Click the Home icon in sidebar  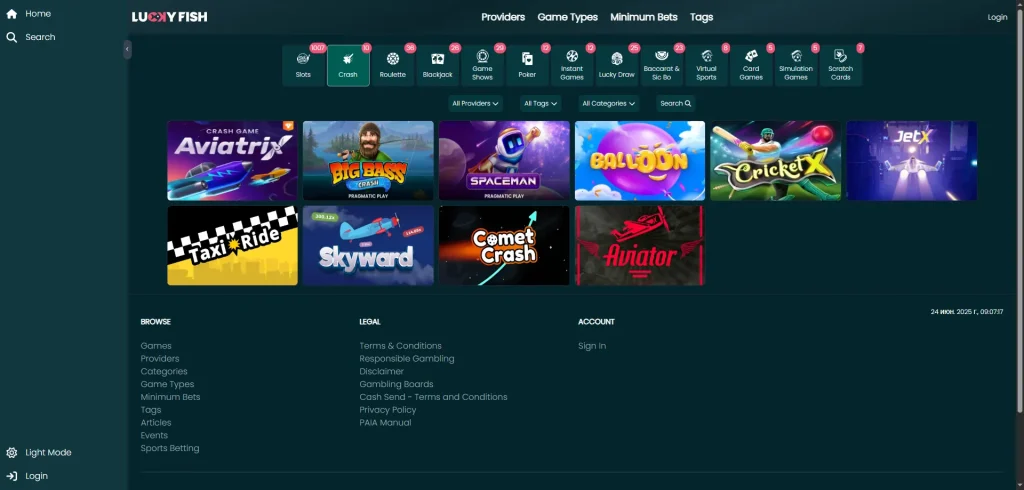click(x=11, y=14)
